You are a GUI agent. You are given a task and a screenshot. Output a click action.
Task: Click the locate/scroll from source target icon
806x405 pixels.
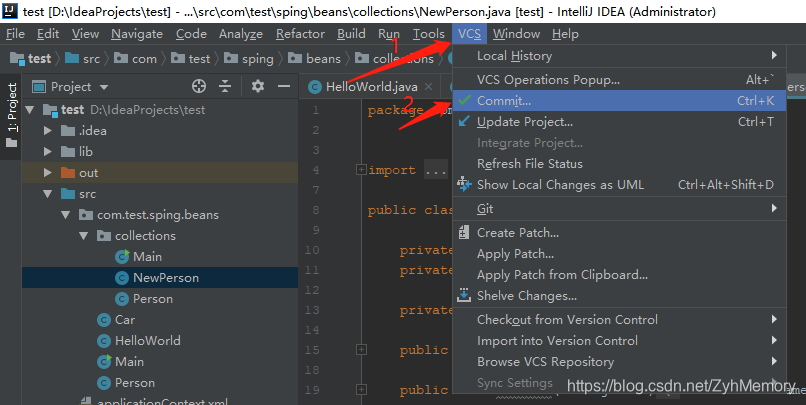(x=199, y=86)
